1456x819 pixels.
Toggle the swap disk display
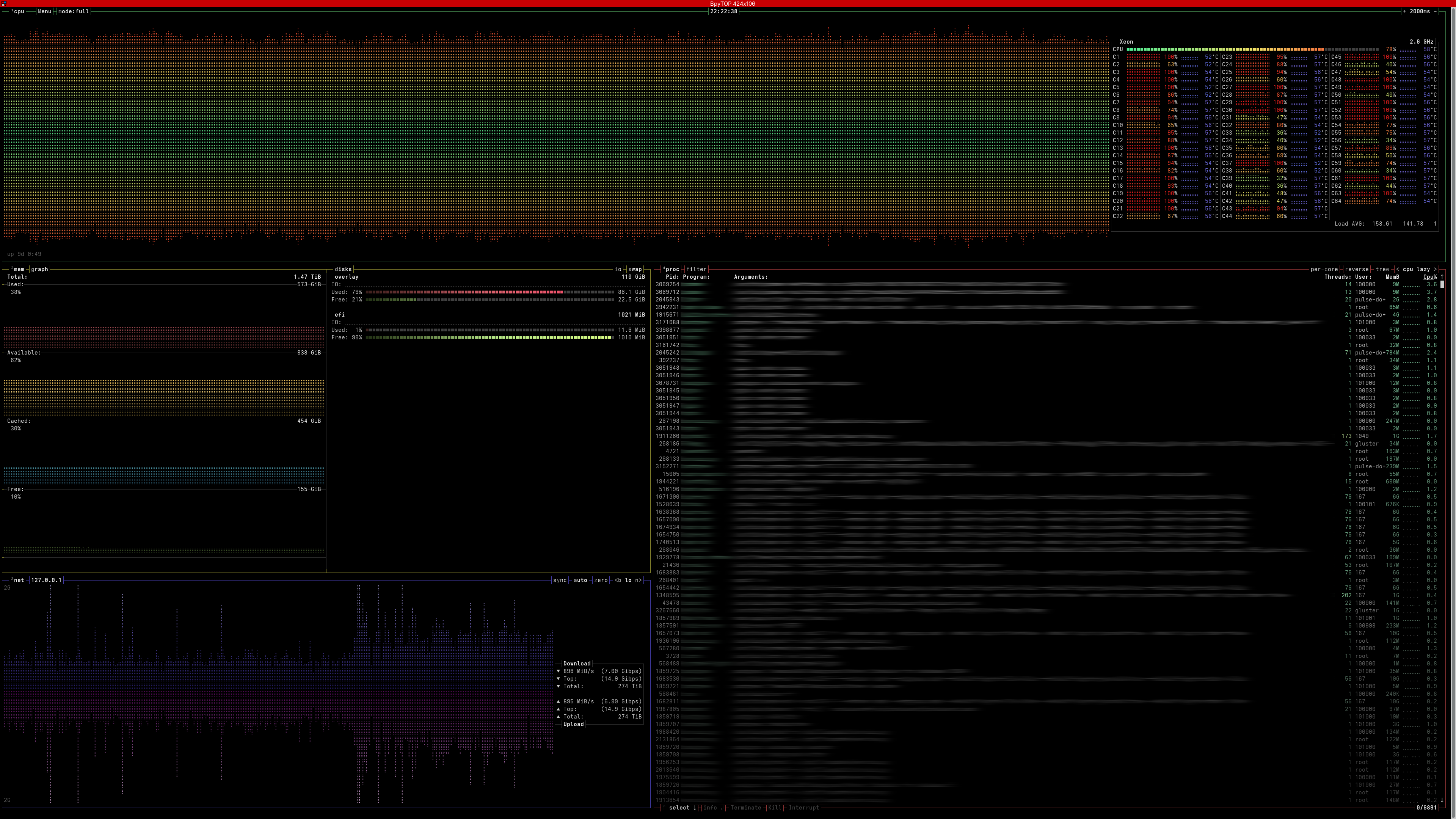(x=635, y=269)
